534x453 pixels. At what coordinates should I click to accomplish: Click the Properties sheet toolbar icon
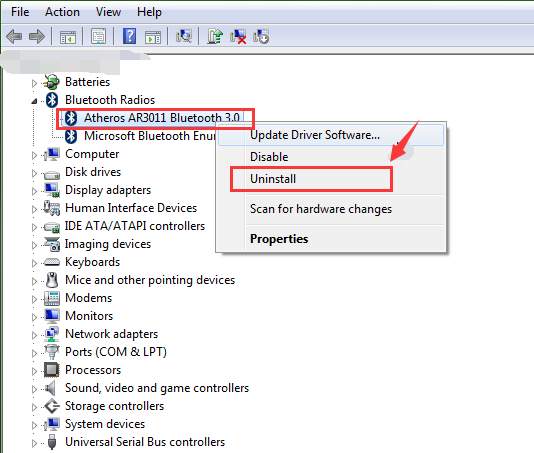click(x=98, y=36)
